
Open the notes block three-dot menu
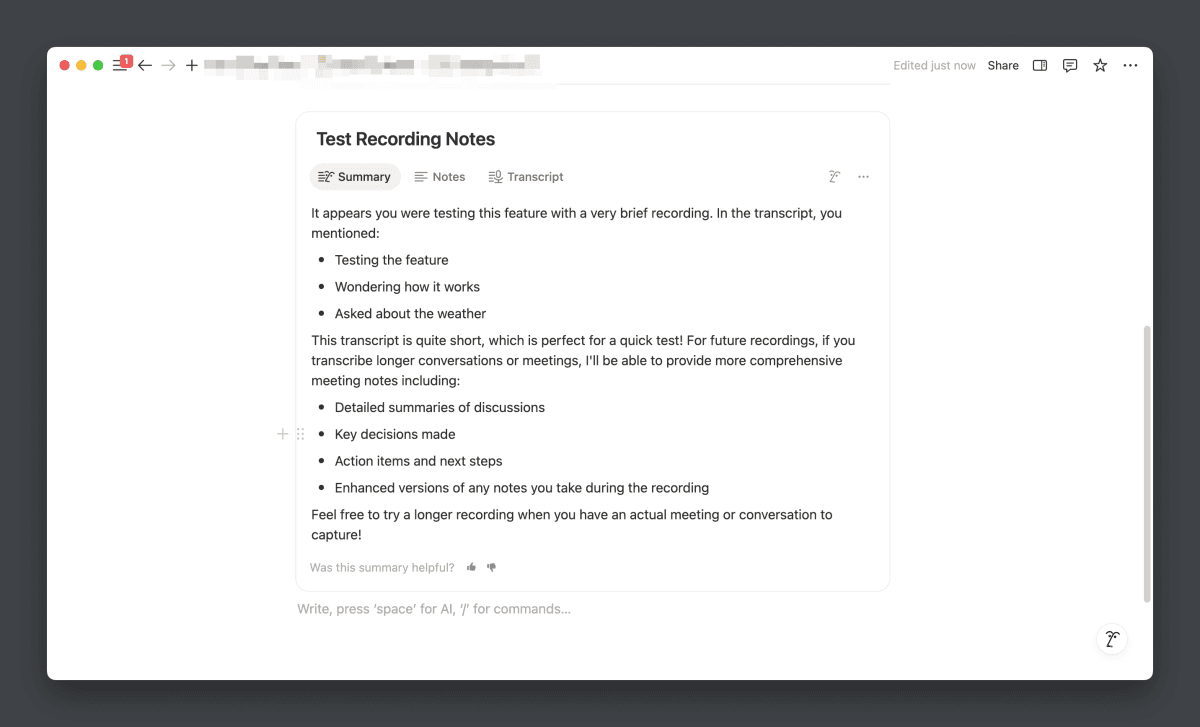(x=864, y=177)
